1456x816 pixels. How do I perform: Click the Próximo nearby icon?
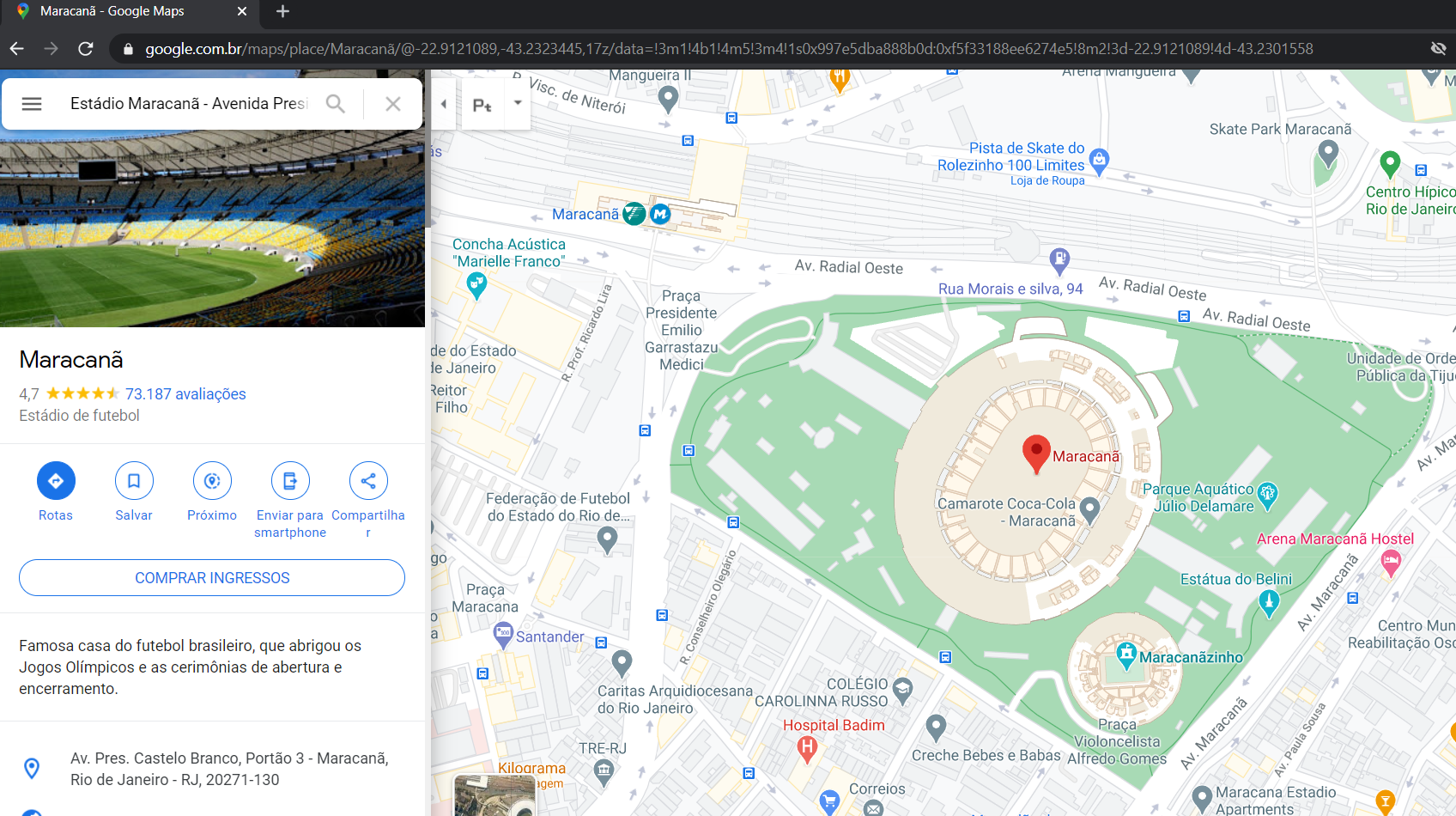(212, 481)
